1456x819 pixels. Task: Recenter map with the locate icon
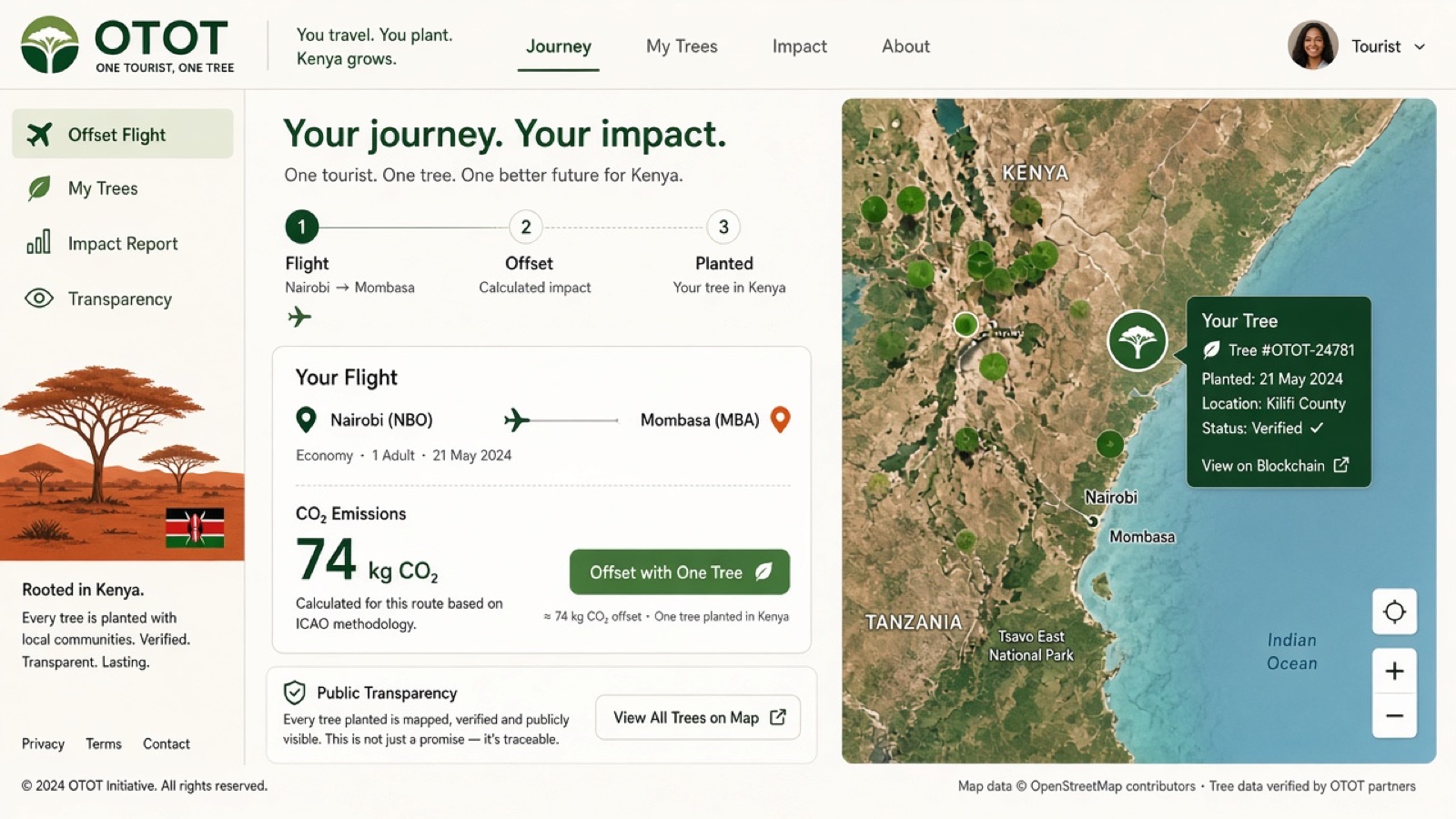coord(1394,612)
